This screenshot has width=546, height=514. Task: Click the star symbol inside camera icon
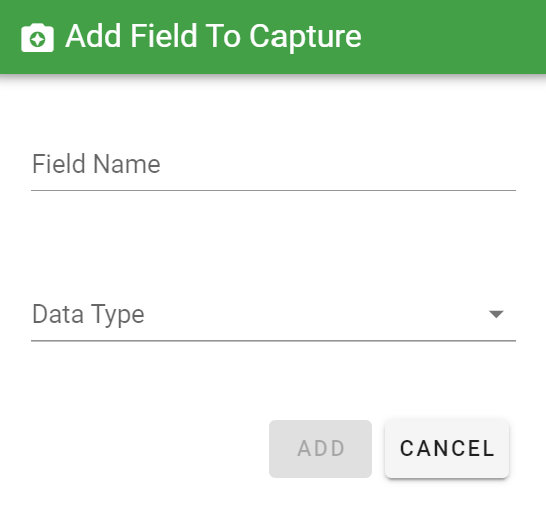[x=37, y=39]
